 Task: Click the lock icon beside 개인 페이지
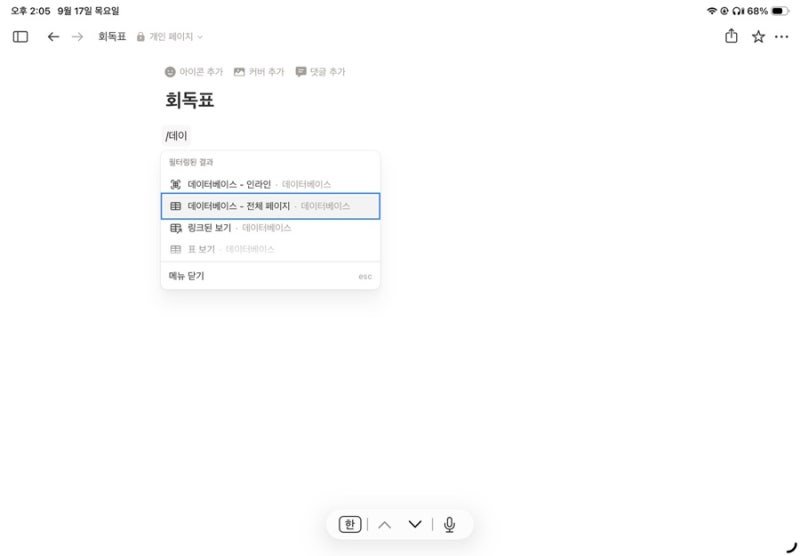140,37
